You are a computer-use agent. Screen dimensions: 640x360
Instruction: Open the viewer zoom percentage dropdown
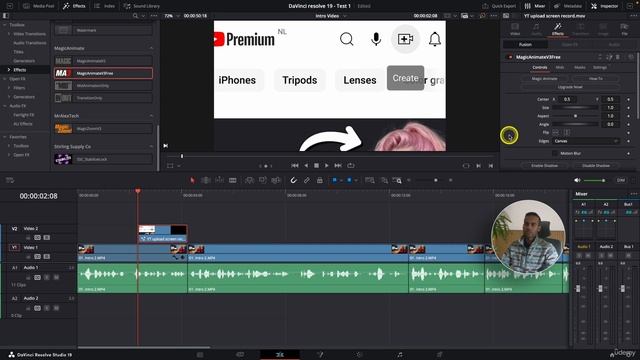pyautogui.click(x=171, y=16)
